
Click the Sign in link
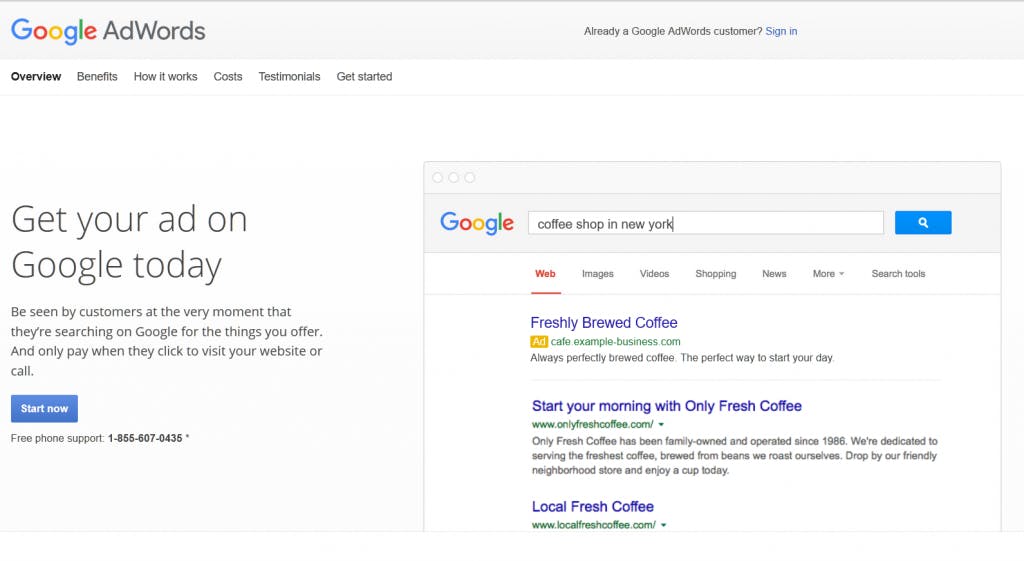click(x=781, y=31)
